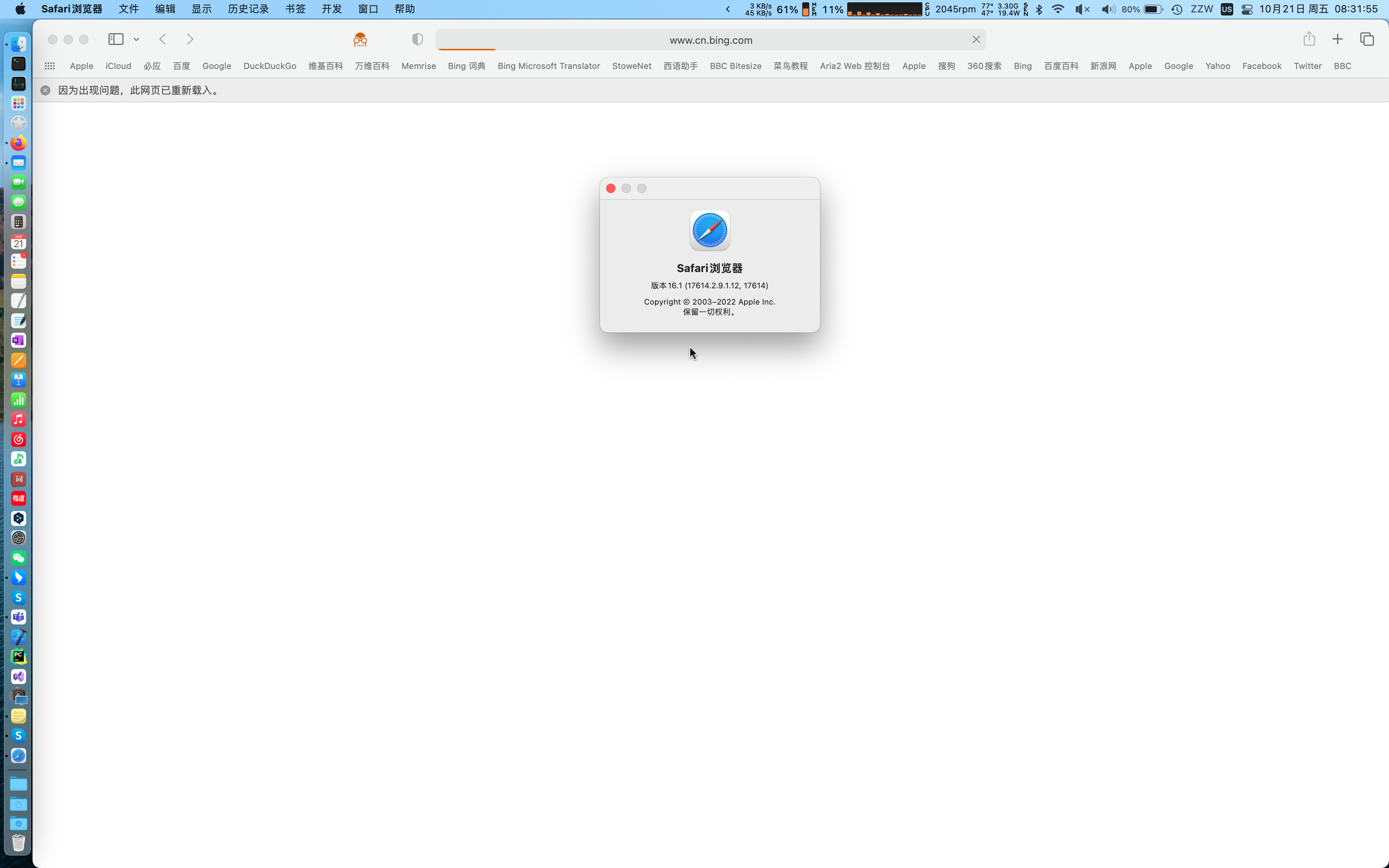
Task: Click the Share icon in Safari toolbar
Action: click(1309, 38)
